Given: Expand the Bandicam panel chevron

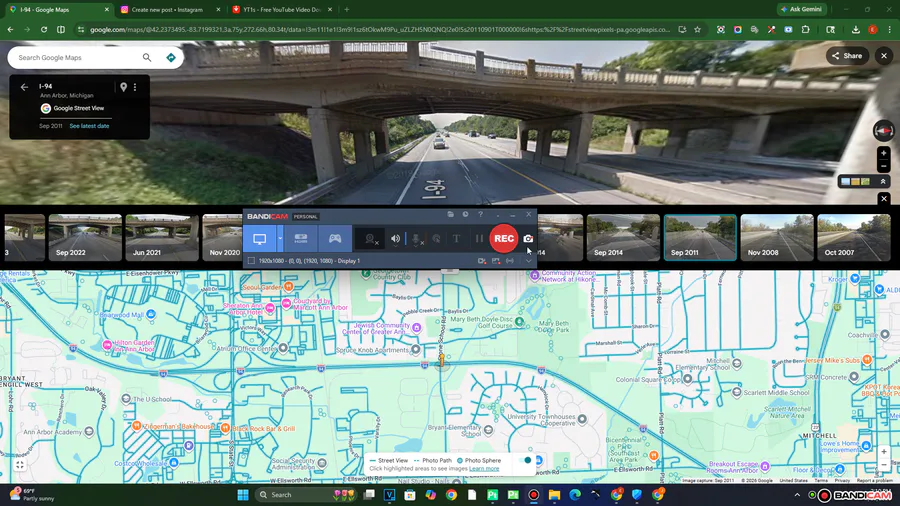Looking at the screenshot, I should [528, 261].
